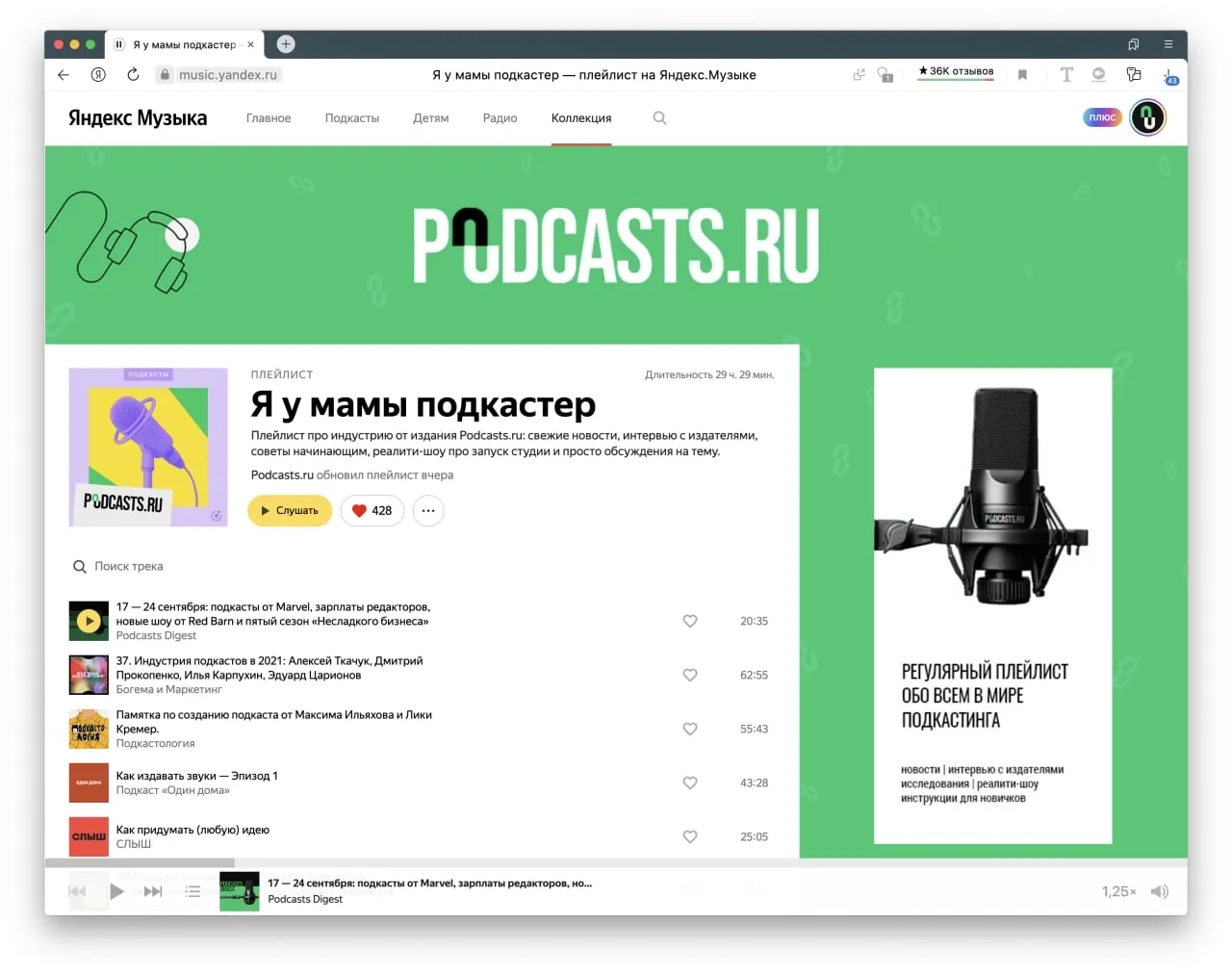Open the share icon in address bar
Screen dimensions: 1232x974
click(x=859, y=75)
